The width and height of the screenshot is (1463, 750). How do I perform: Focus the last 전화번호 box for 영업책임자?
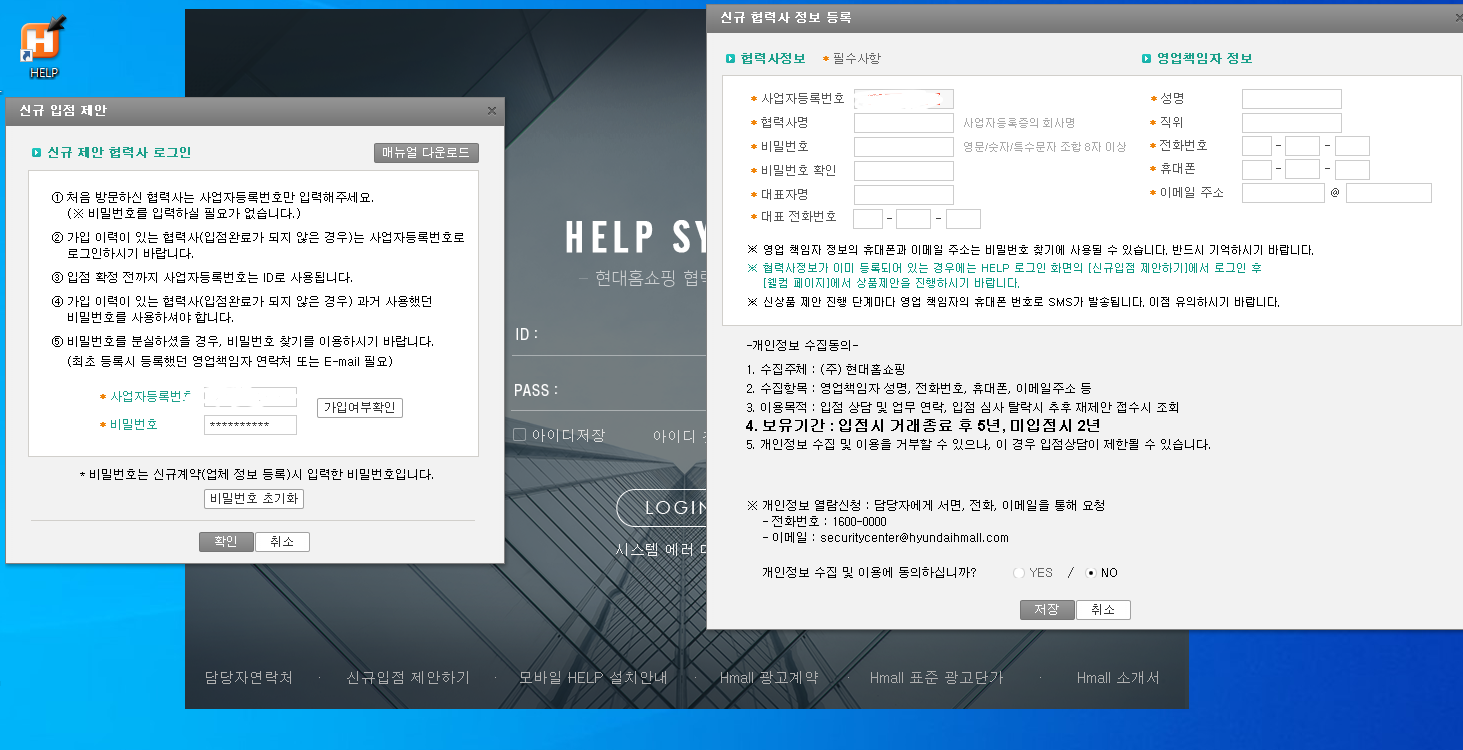coord(1352,147)
